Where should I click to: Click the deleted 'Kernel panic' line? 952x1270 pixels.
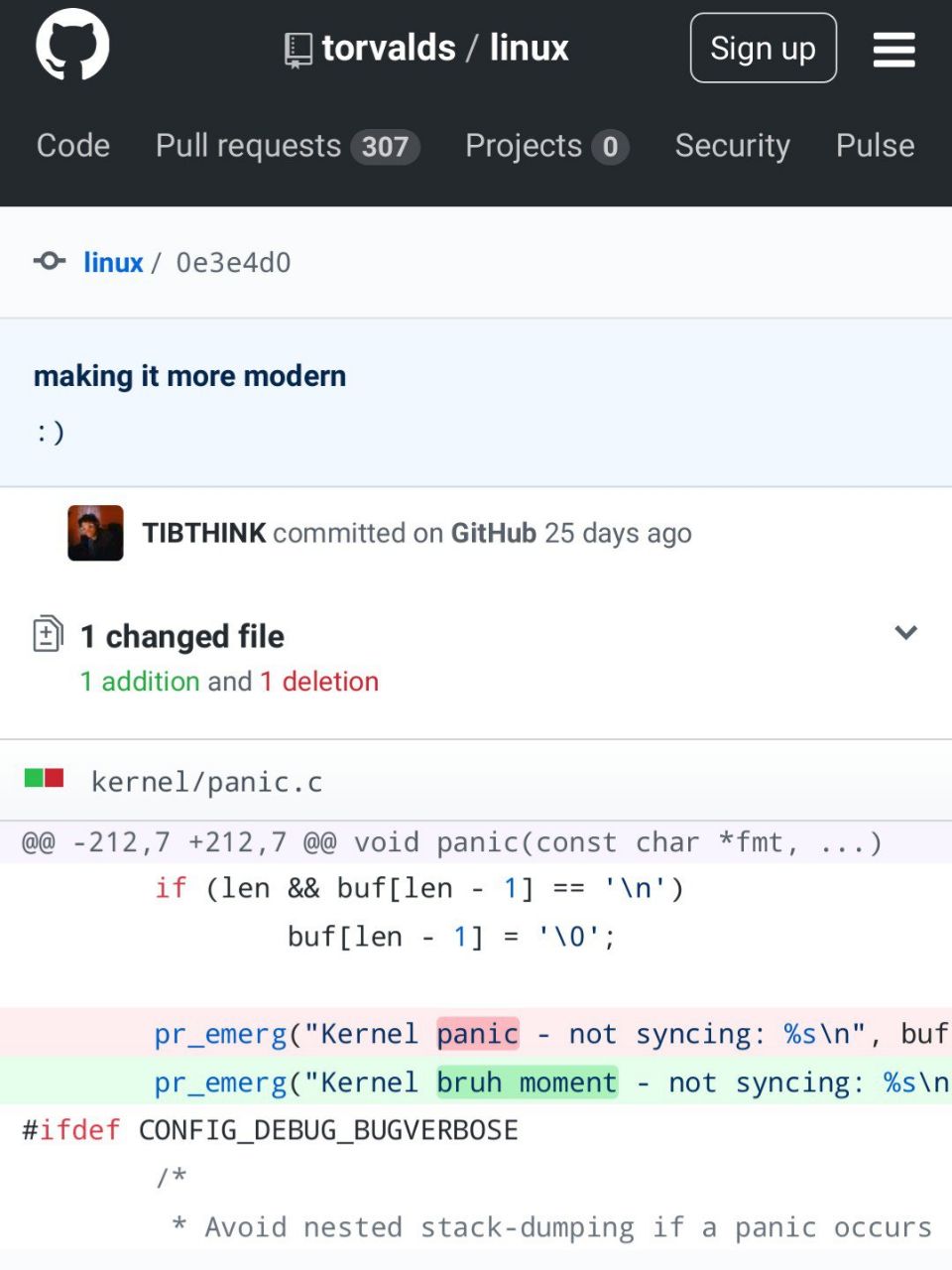click(x=476, y=1033)
